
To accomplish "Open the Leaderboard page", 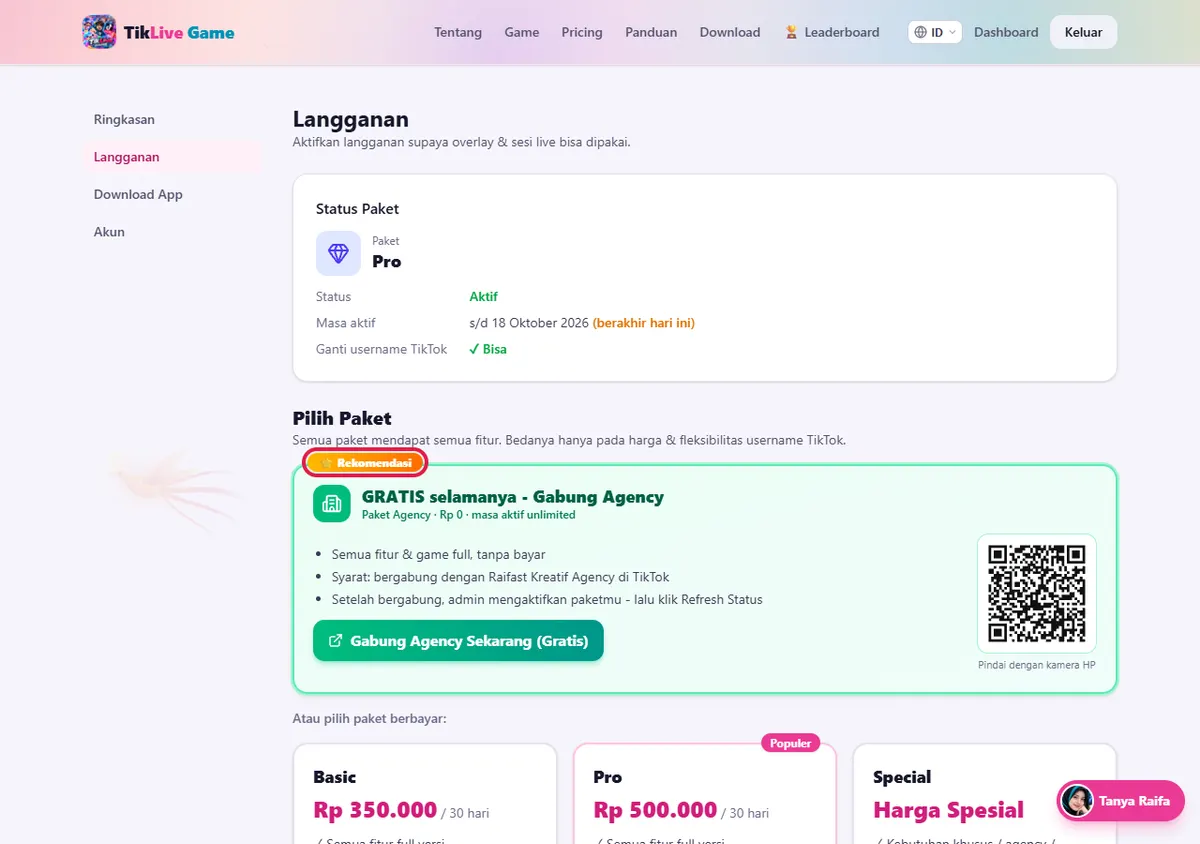I will point(832,32).
